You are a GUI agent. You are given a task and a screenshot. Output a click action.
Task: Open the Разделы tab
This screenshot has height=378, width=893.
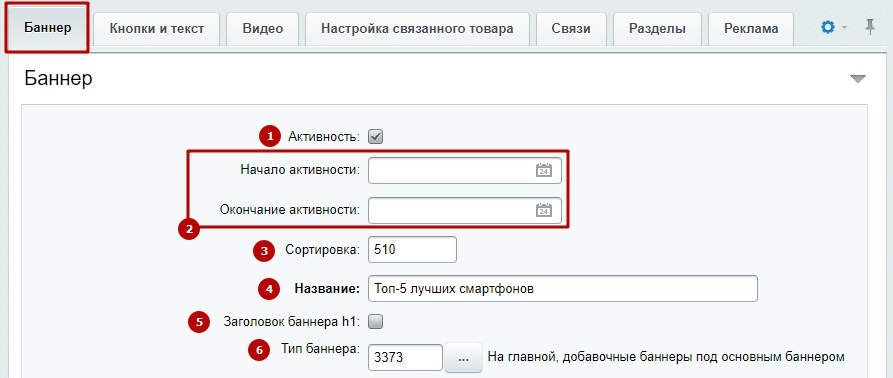[657, 28]
